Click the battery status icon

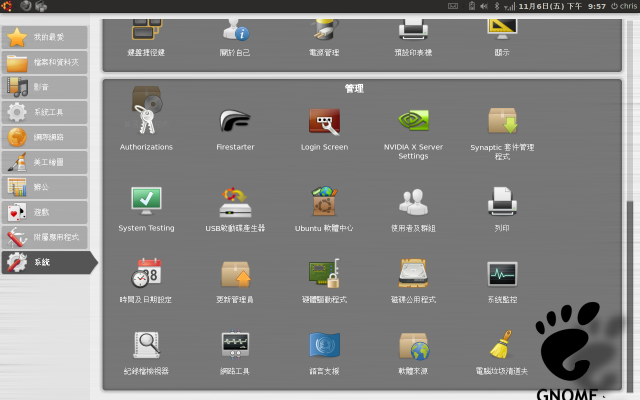coord(472,6)
